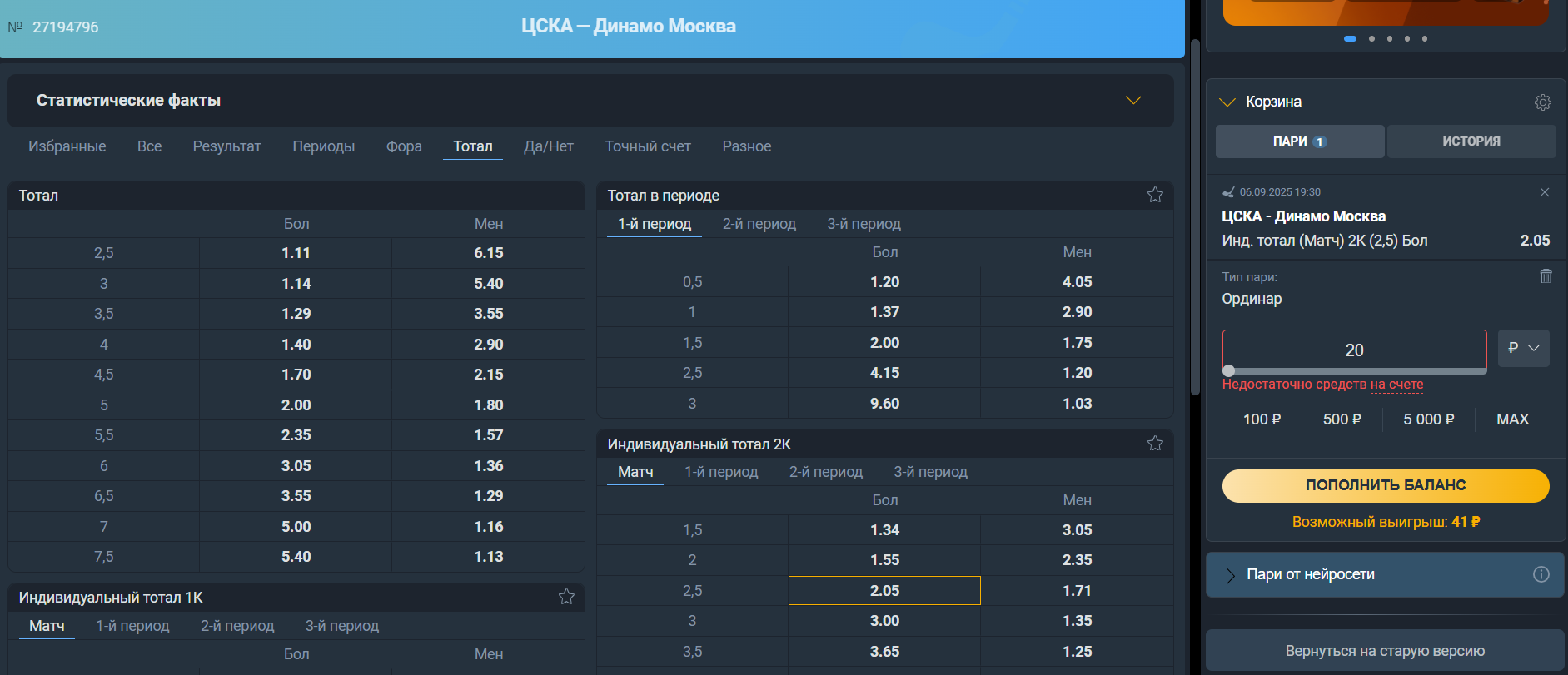
Task: Select 2-й период in Индивидуальный тотал 1К
Action: [x=237, y=626]
